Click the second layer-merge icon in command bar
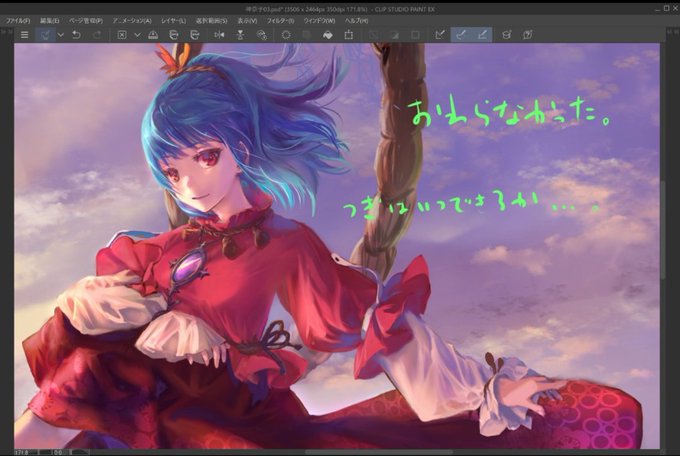The height and width of the screenshot is (456, 680). 195,35
